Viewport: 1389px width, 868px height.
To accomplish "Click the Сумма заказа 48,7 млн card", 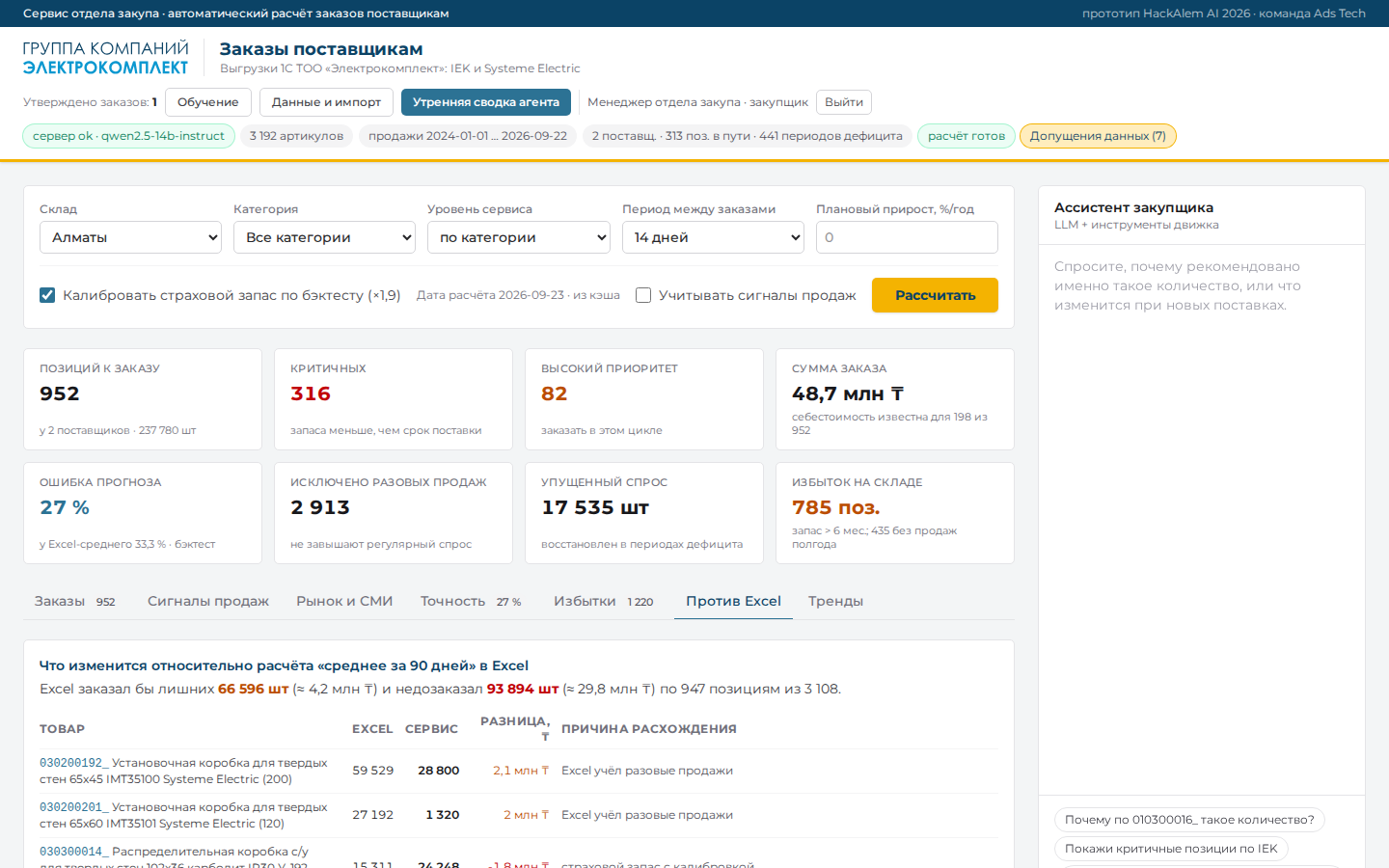I will pyautogui.click(x=895, y=399).
